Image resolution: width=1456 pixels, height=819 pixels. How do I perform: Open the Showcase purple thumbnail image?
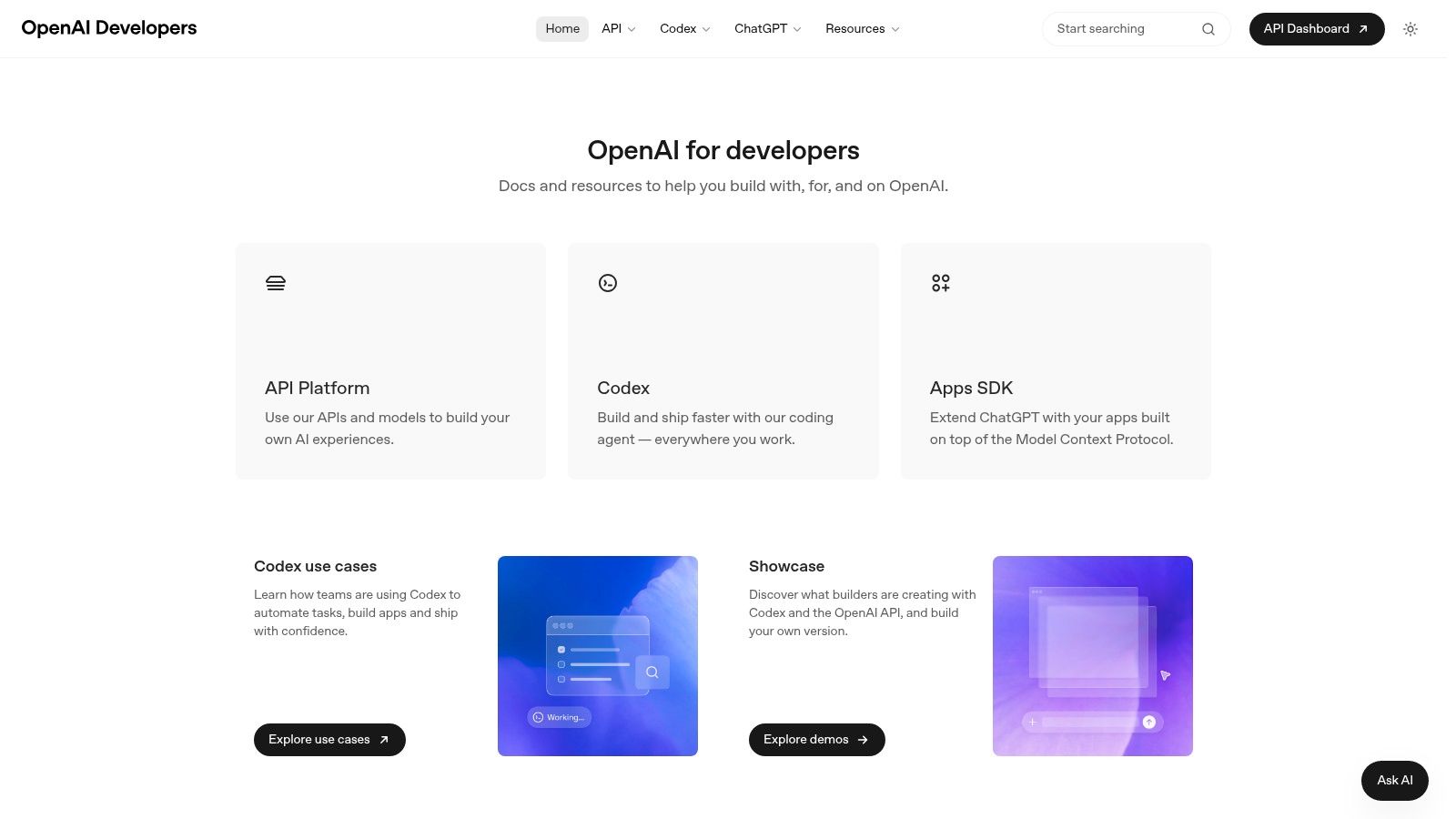coord(1093,656)
